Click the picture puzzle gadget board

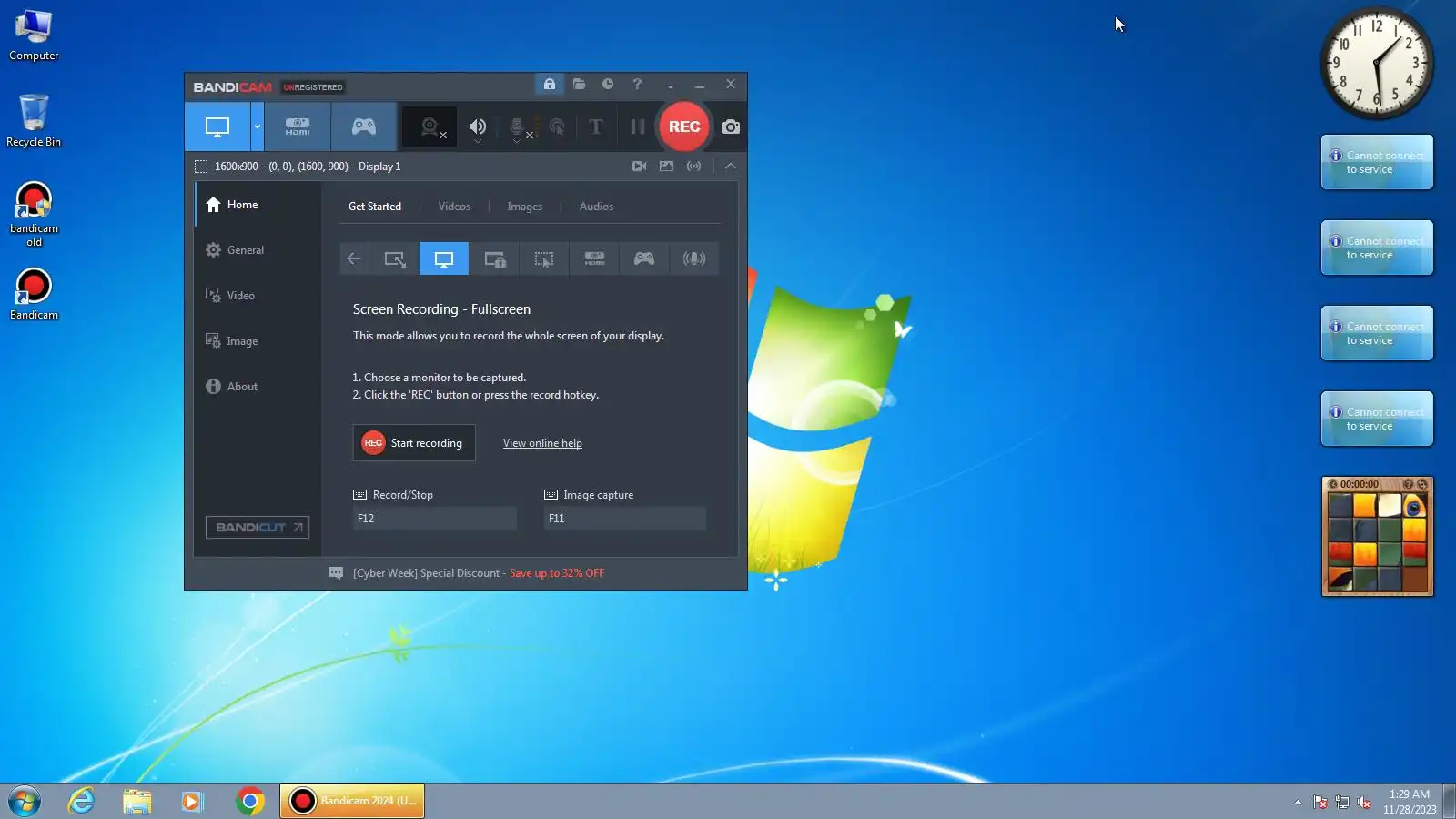tap(1377, 542)
